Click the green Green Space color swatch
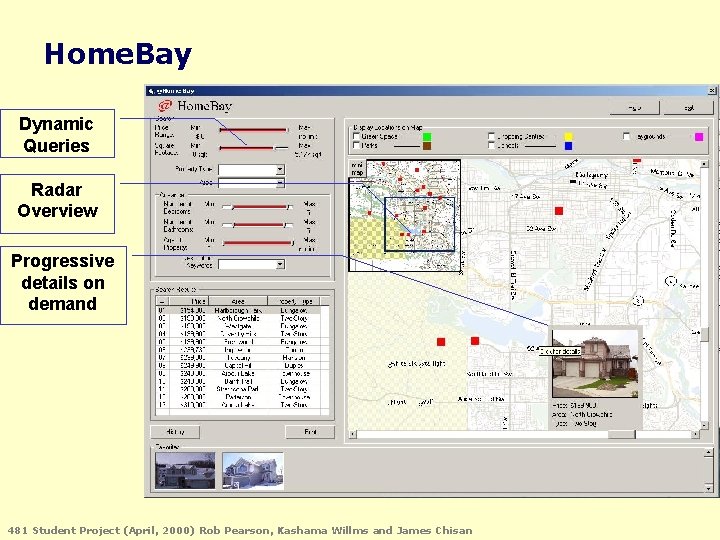This screenshot has width=720, height=540. pos(427,136)
